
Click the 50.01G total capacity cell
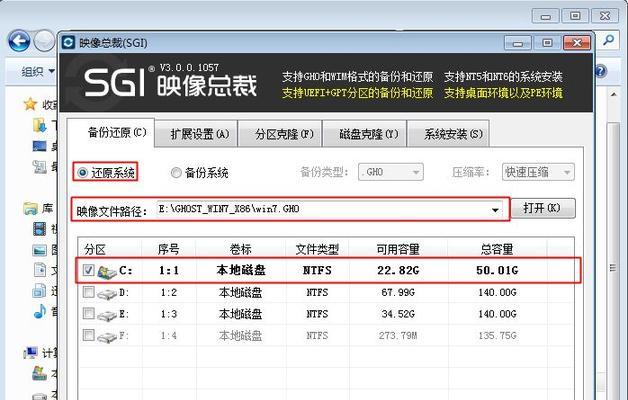pos(497,271)
